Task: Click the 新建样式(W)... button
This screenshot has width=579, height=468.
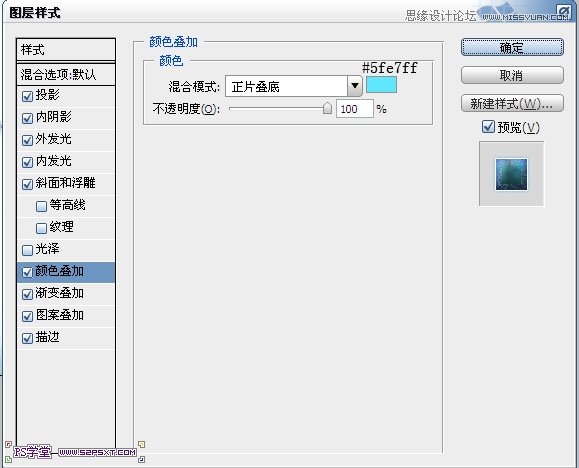Action: tap(512, 103)
